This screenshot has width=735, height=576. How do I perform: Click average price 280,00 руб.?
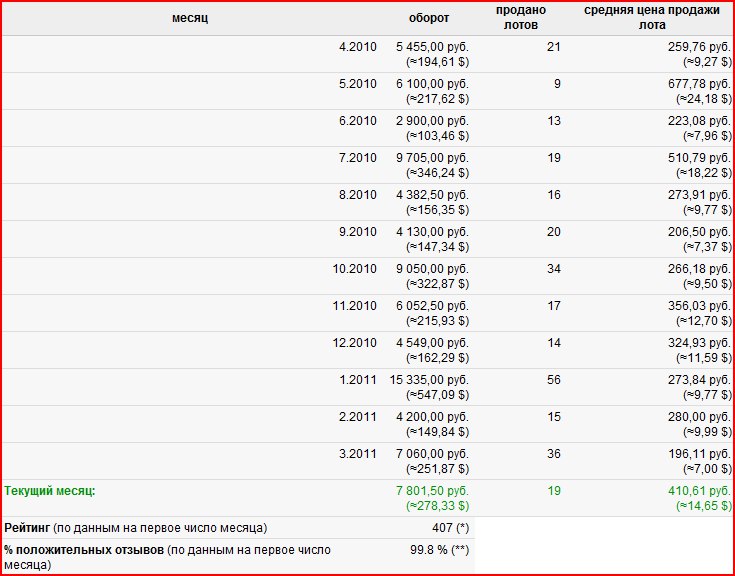click(699, 417)
